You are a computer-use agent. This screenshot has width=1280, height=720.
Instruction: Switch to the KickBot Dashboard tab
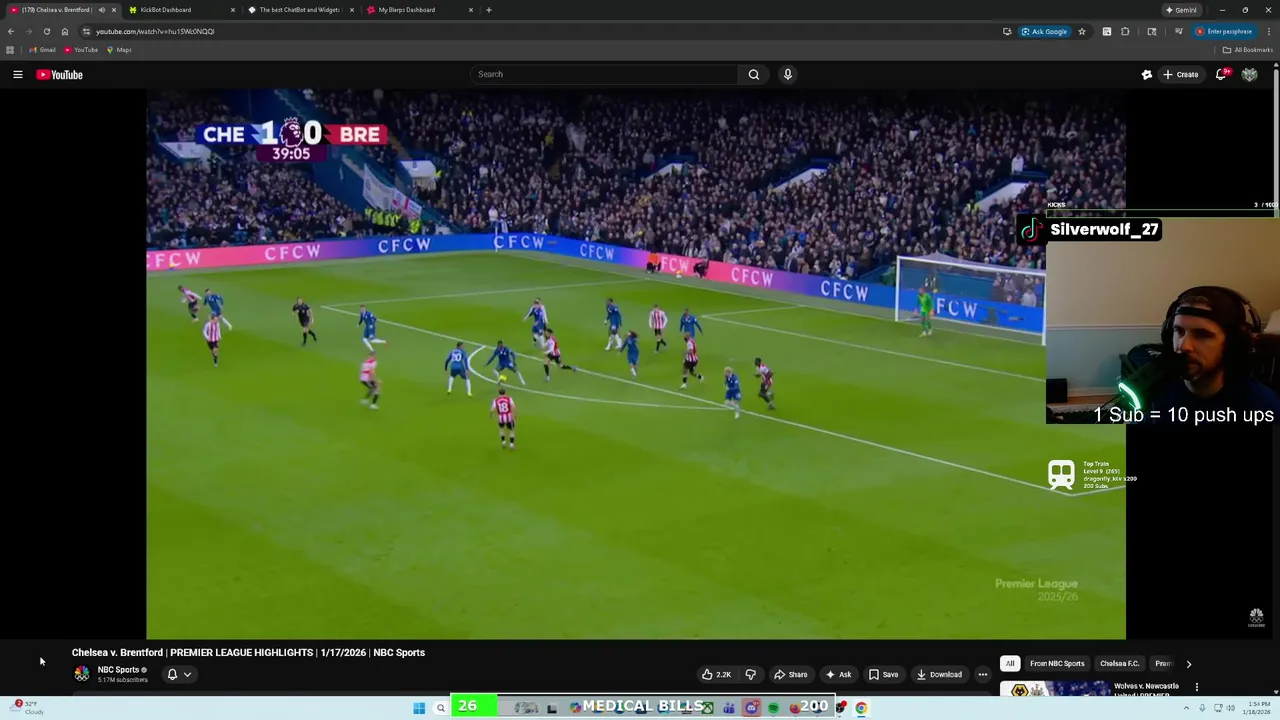click(181, 10)
